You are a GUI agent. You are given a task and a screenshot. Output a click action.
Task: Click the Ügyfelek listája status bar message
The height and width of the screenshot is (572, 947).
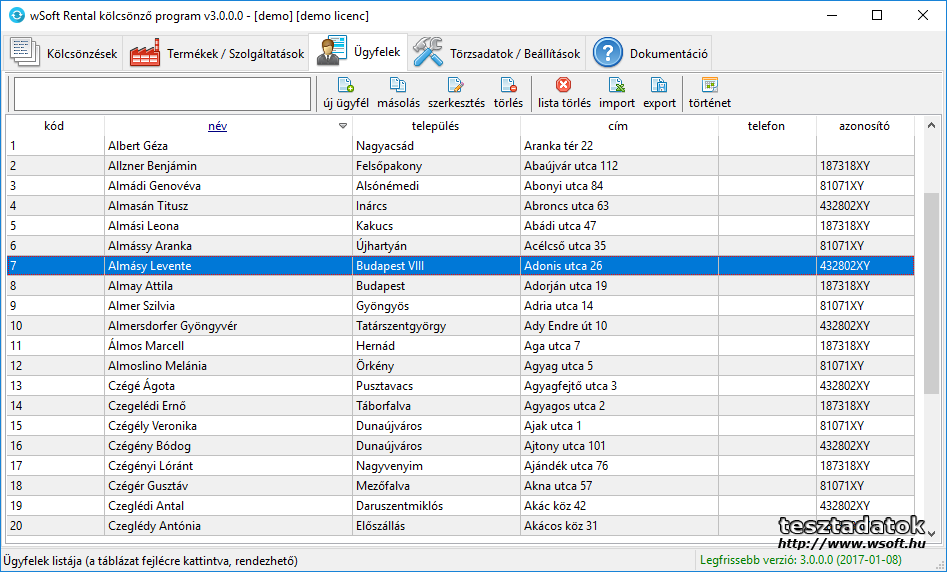pos(150,561)
